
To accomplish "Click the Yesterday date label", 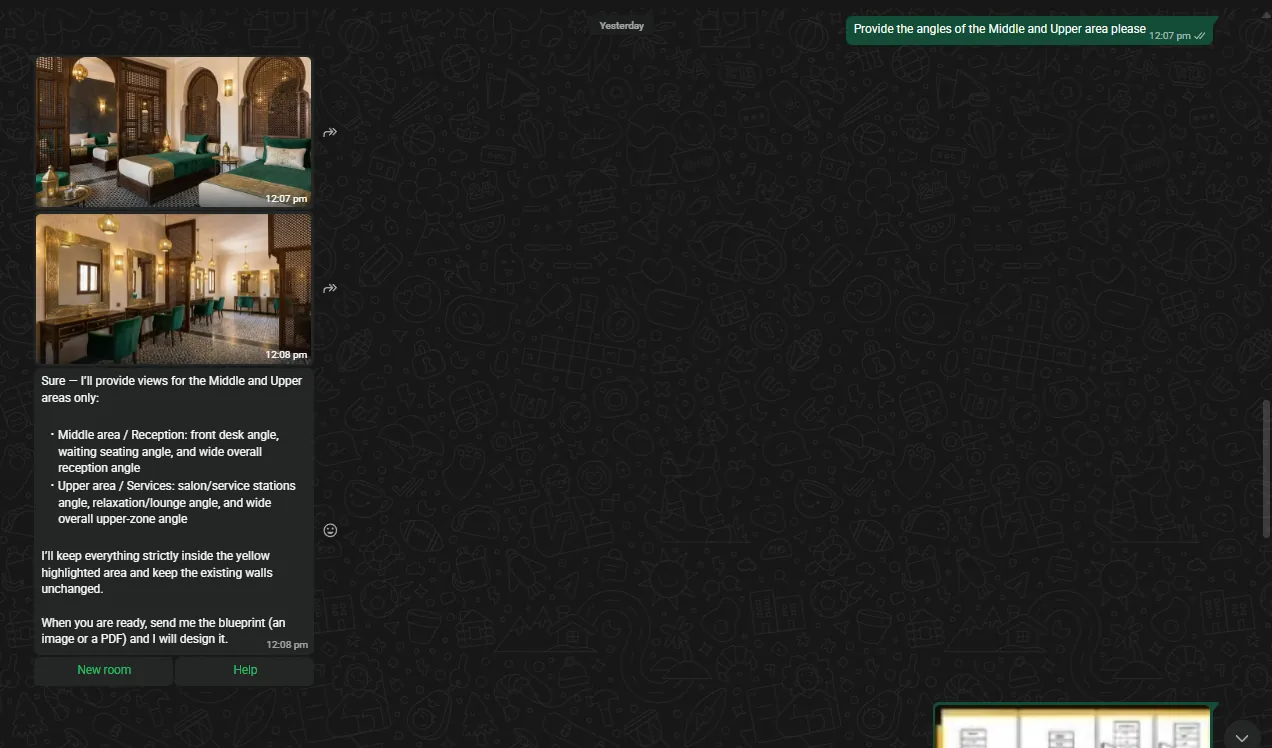I will click(622, 26).
